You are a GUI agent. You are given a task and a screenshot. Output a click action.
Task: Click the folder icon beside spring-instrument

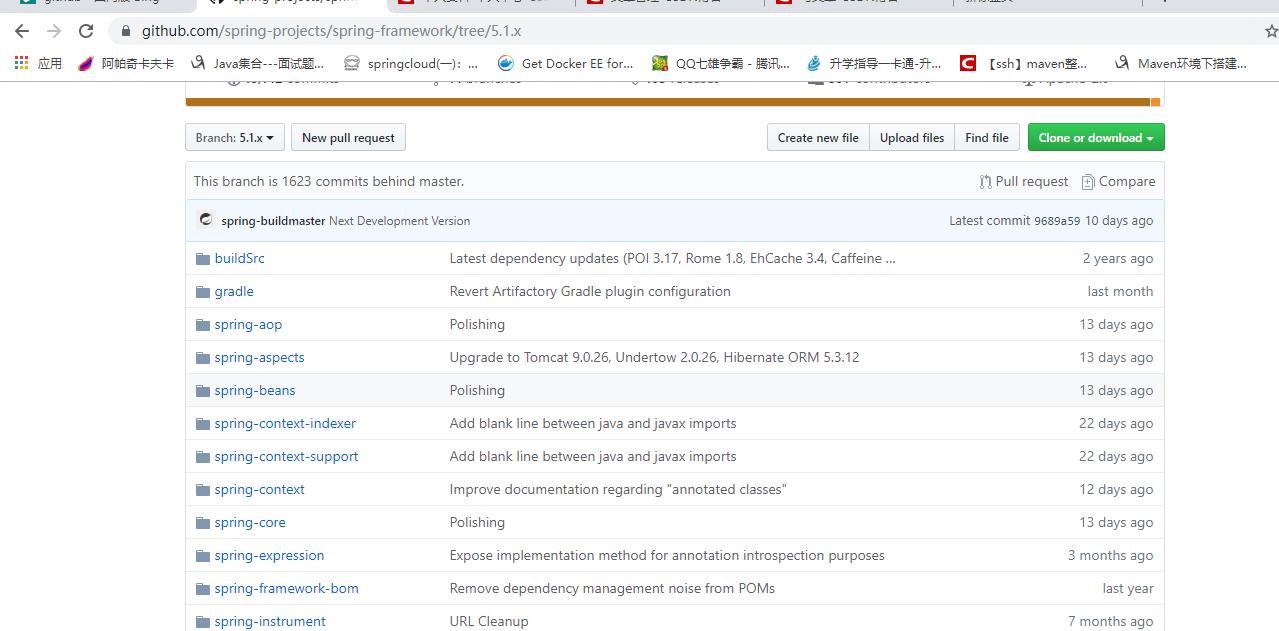click(203, 621)
